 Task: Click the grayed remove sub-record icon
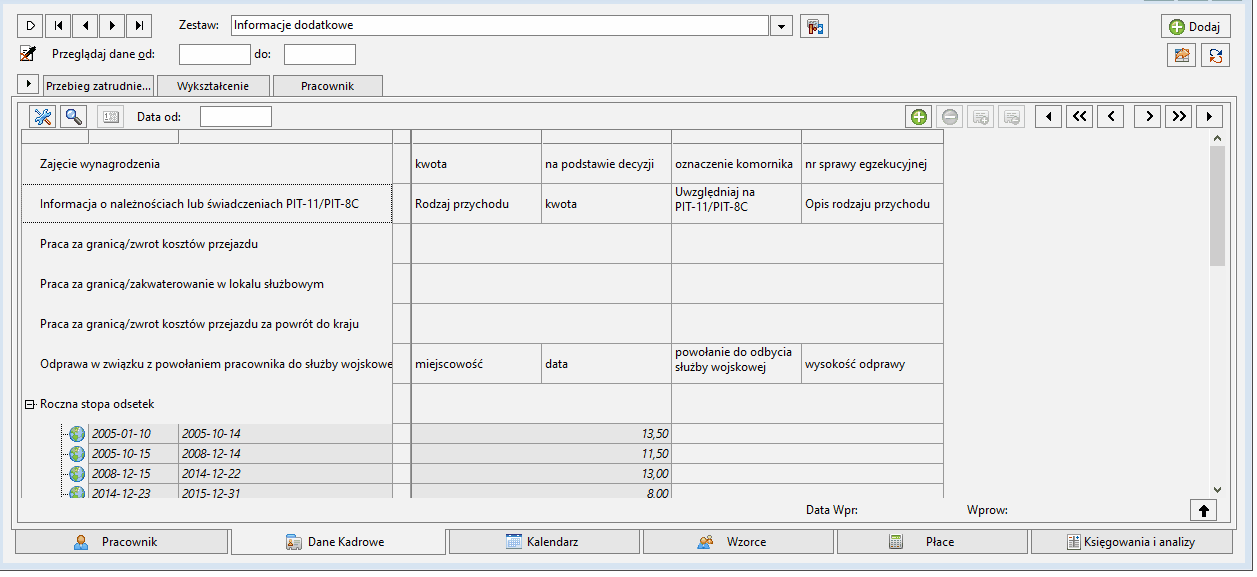1012,117
